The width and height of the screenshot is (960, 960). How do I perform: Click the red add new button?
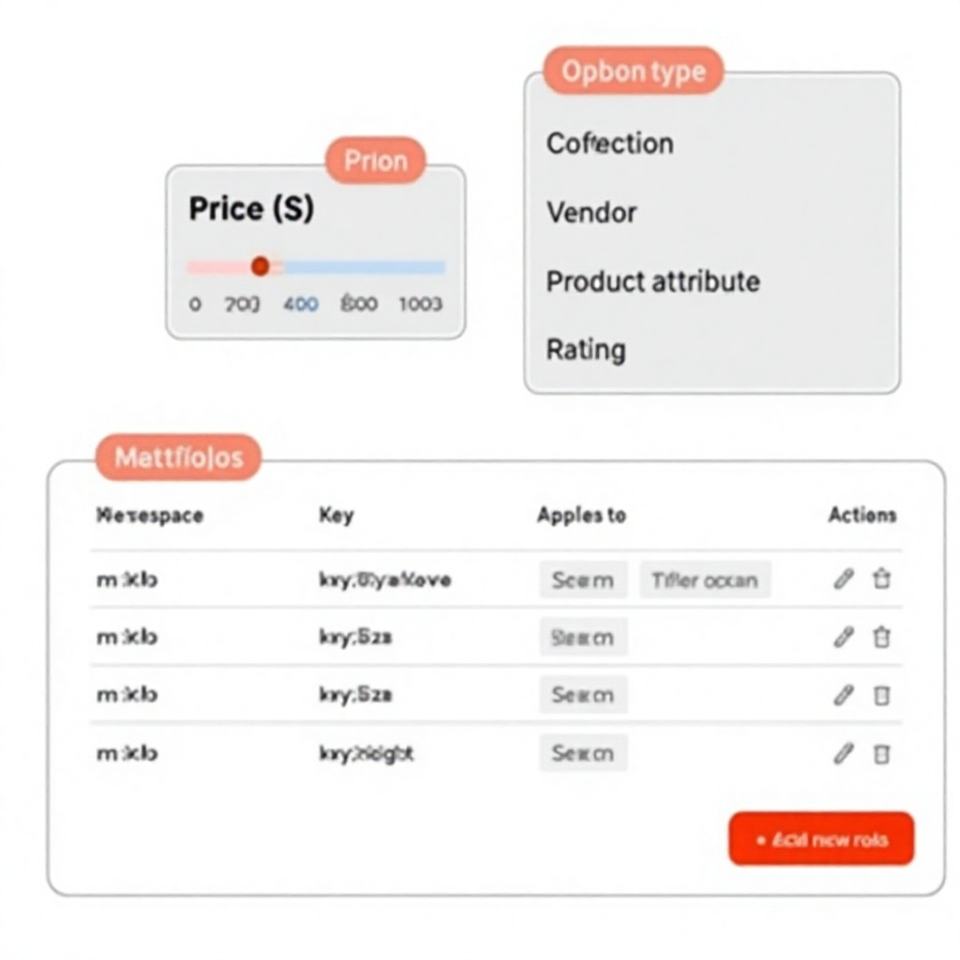click(x=821, y=839)
